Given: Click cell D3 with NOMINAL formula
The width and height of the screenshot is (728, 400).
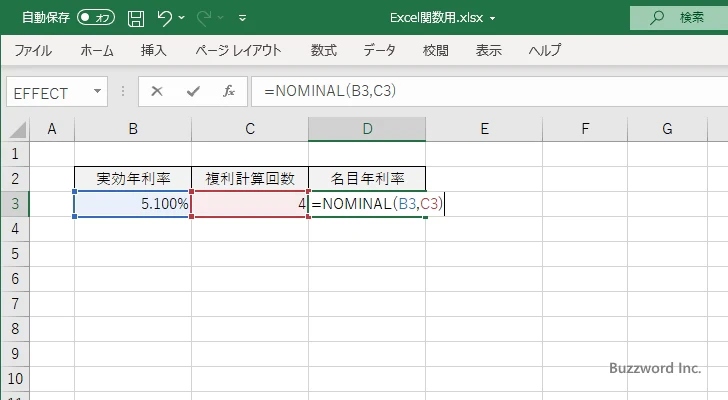Looking at the screenshot, I should (x=367, y=204).
